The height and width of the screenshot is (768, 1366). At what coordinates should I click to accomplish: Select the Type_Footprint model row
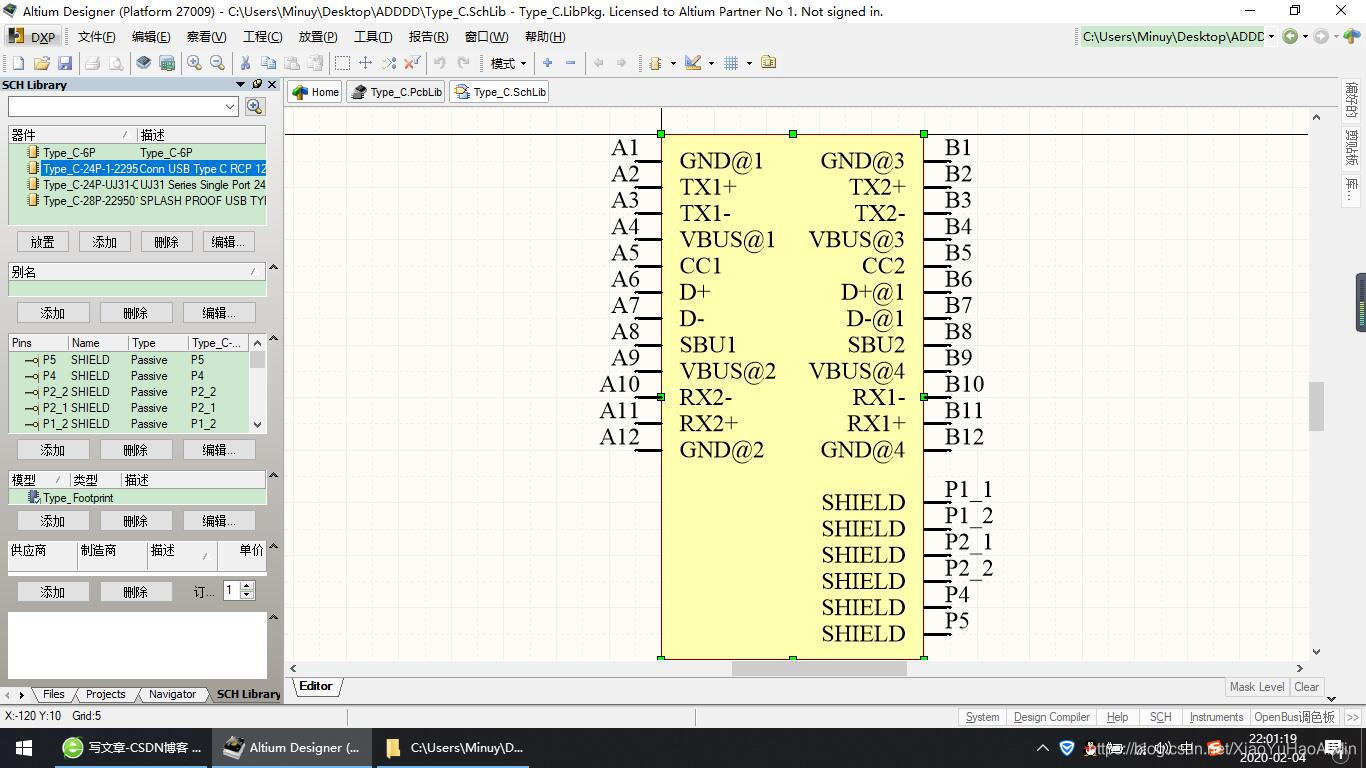[x=138, y=498]
